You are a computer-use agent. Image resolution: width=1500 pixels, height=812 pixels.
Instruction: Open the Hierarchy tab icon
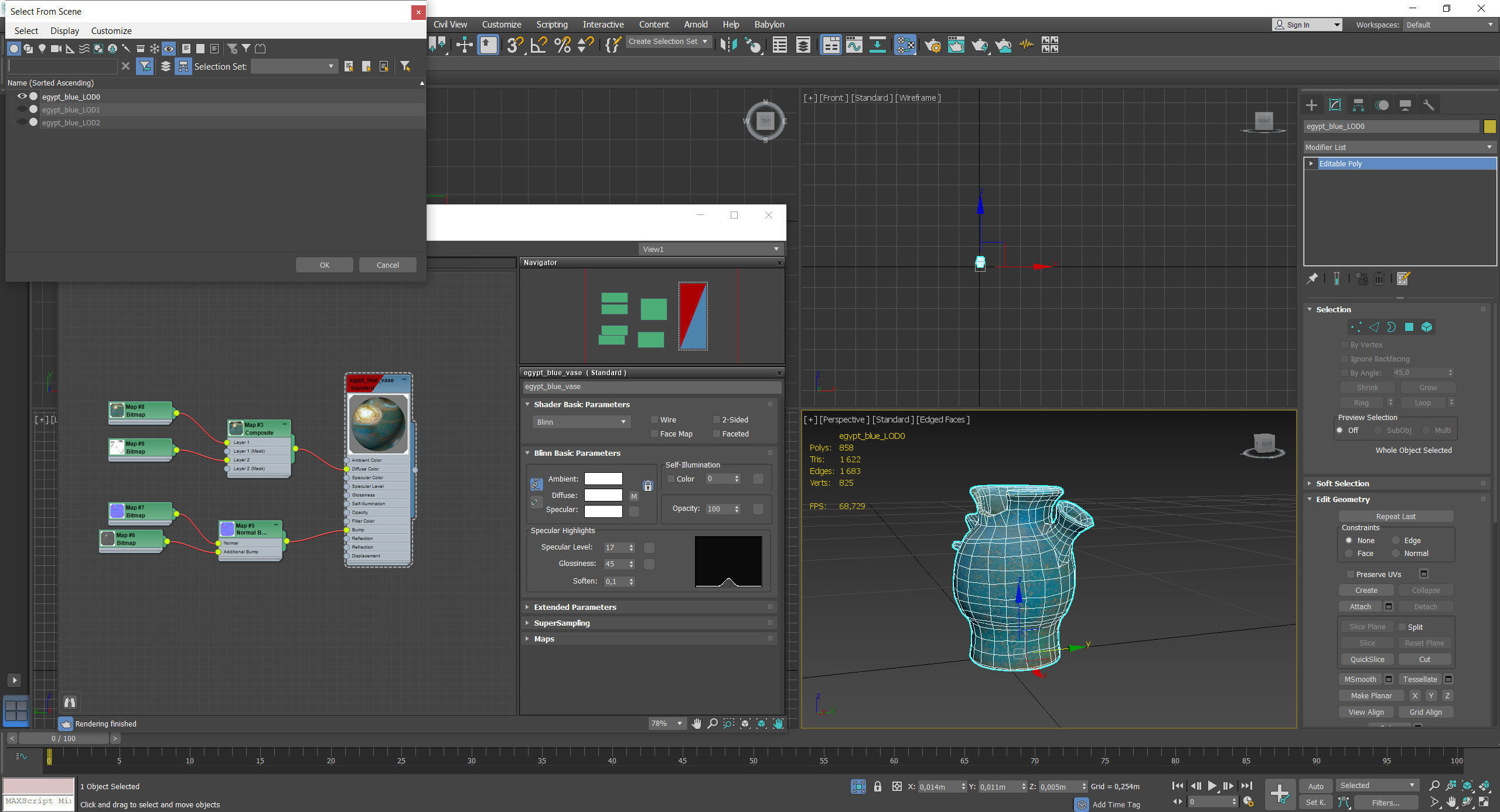1358,105
